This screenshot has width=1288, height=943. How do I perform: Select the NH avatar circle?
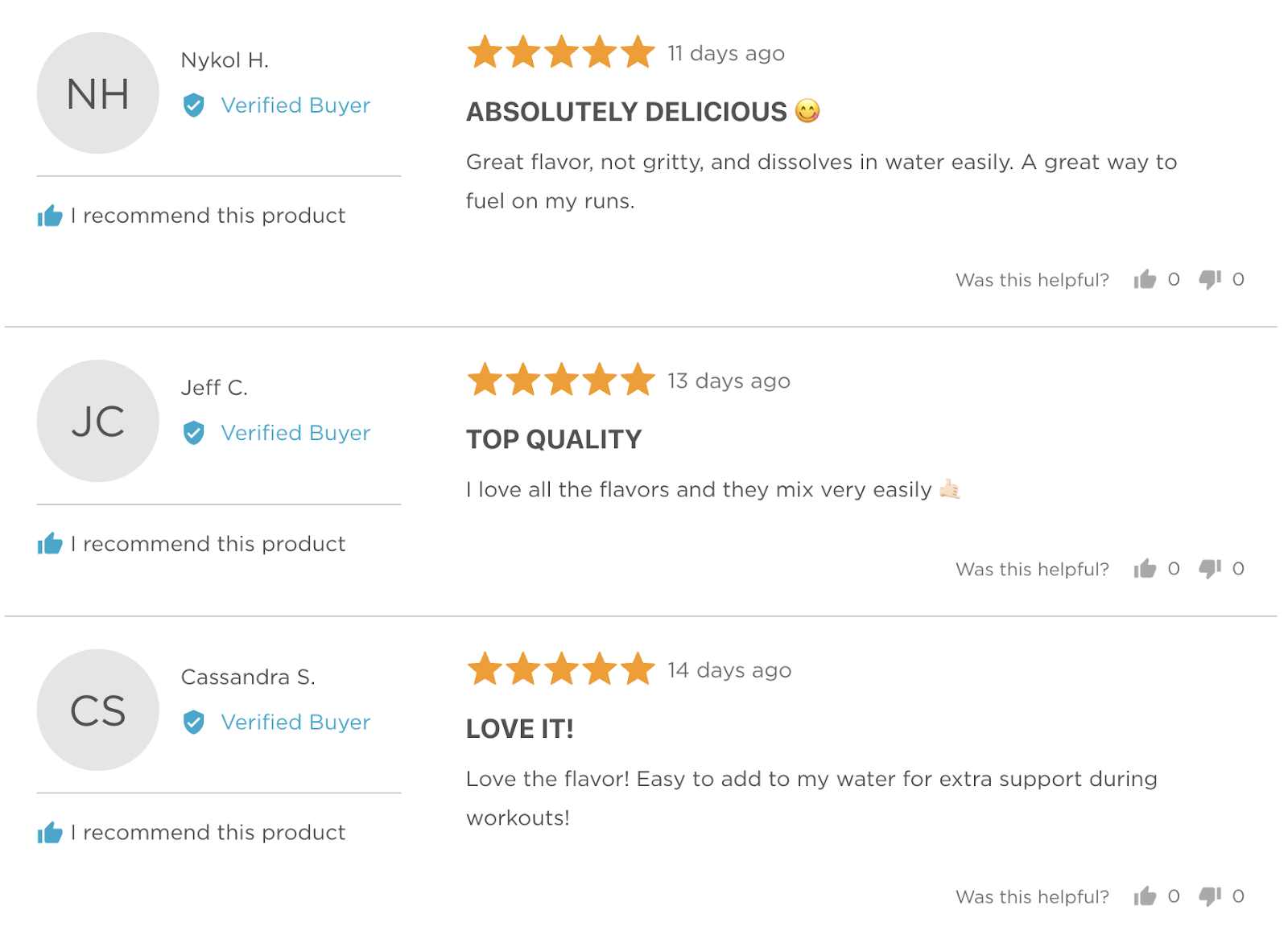98,93
